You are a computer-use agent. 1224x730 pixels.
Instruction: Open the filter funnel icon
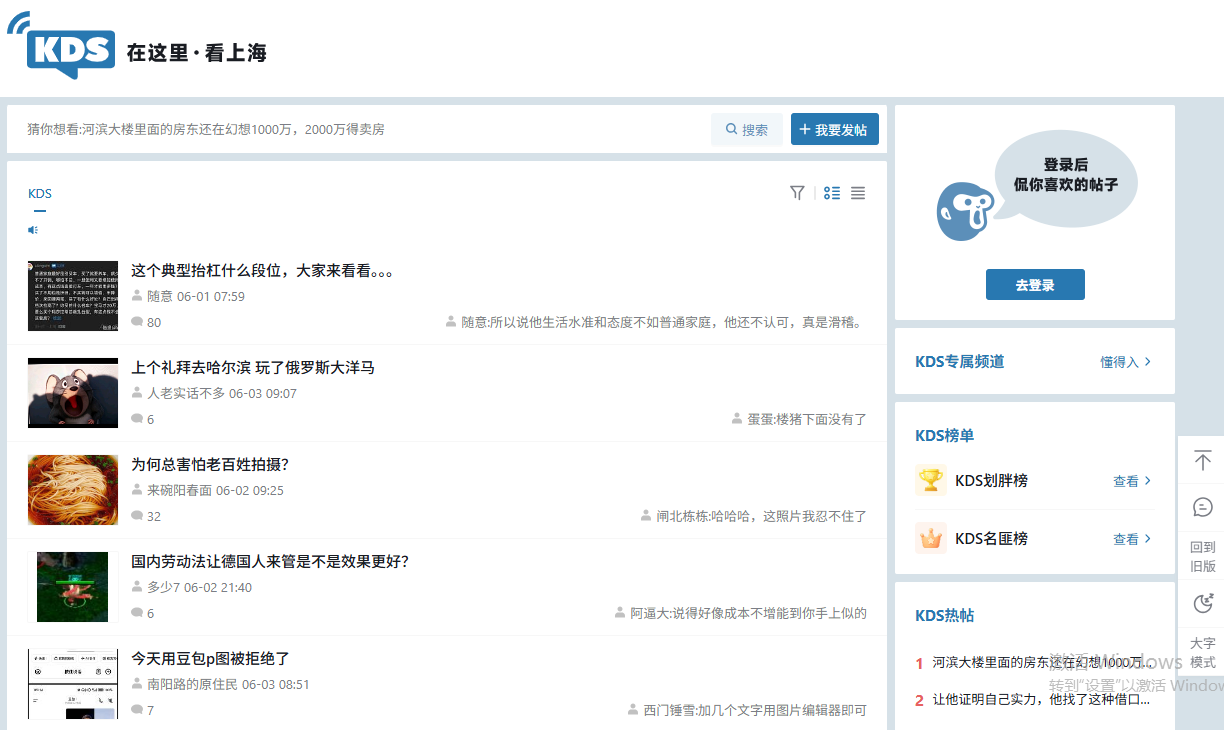pyautogui.click(x=797, y=193)
